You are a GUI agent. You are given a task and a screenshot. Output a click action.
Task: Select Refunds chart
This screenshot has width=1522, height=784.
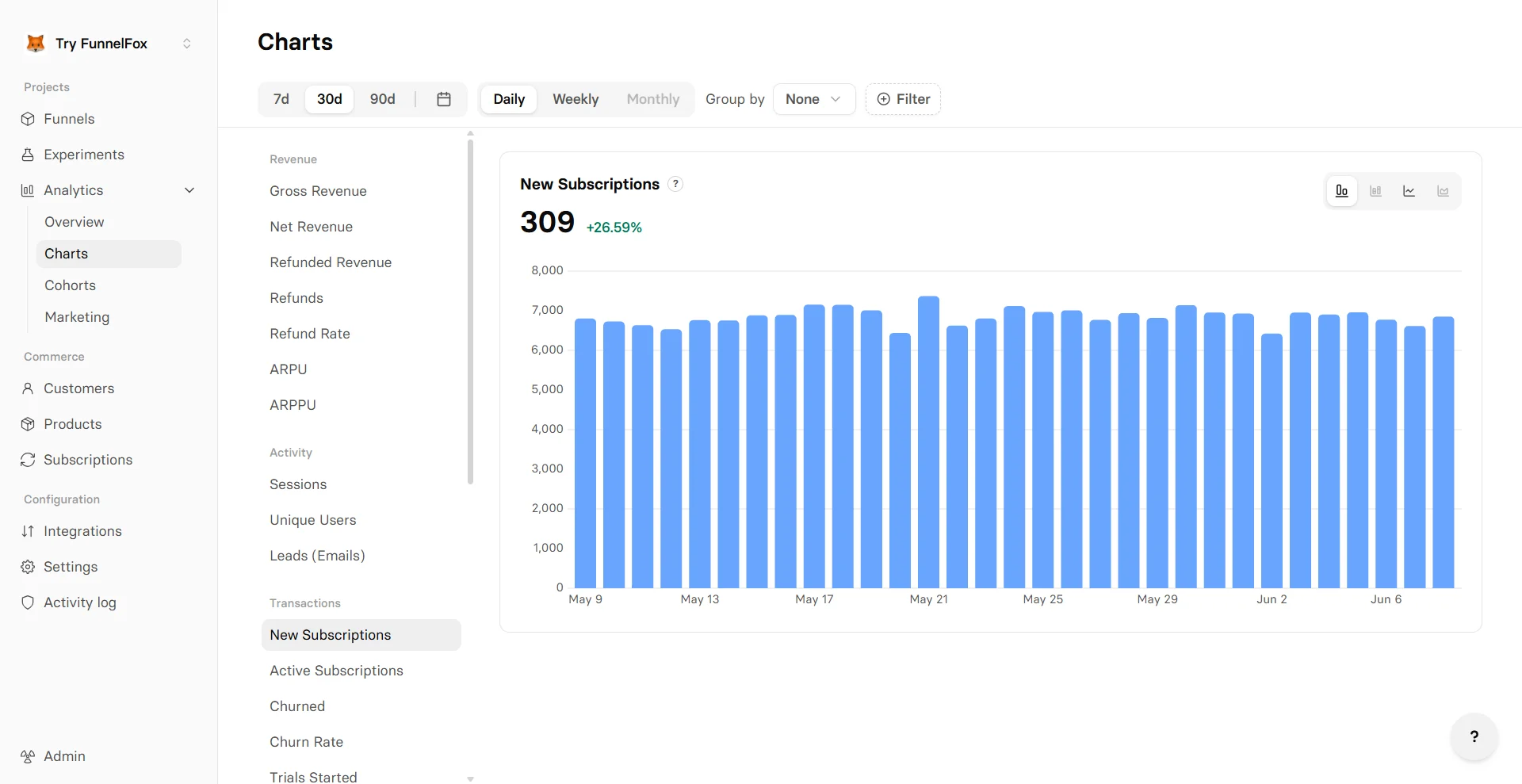click(361, 298)
